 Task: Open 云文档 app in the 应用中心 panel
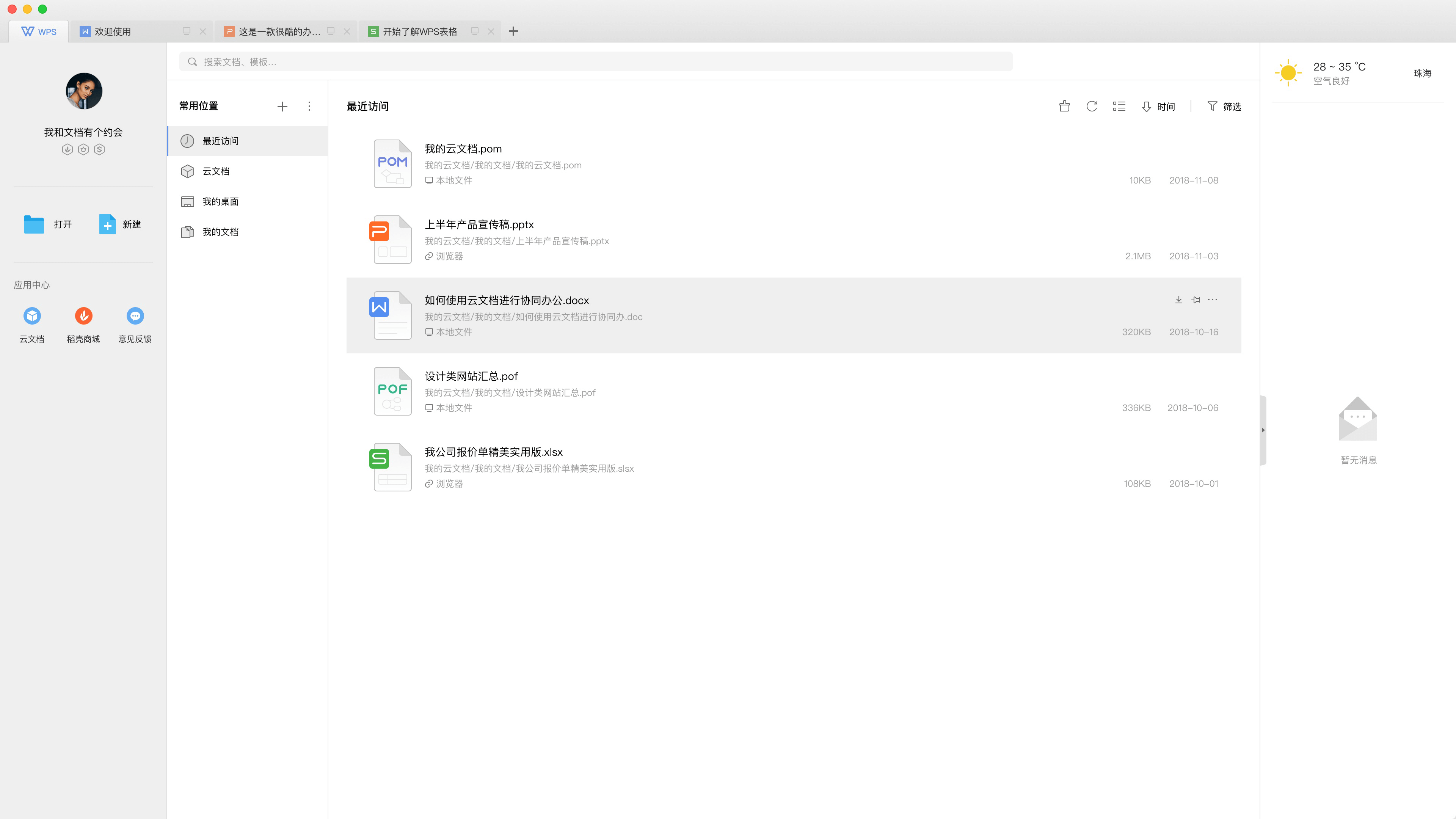point(32,324)
